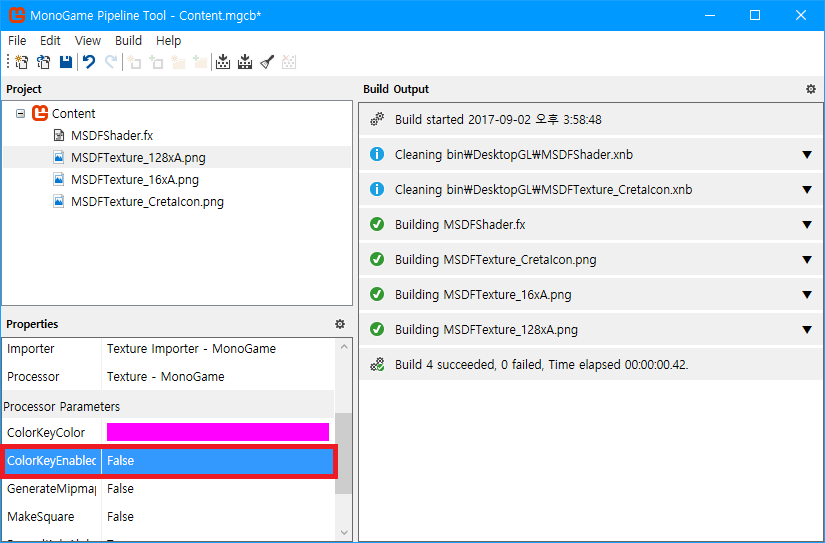825x543 pixels.
Task: Click the Add Existing Item toolbar icon
Action: click(x=156, y=62)
